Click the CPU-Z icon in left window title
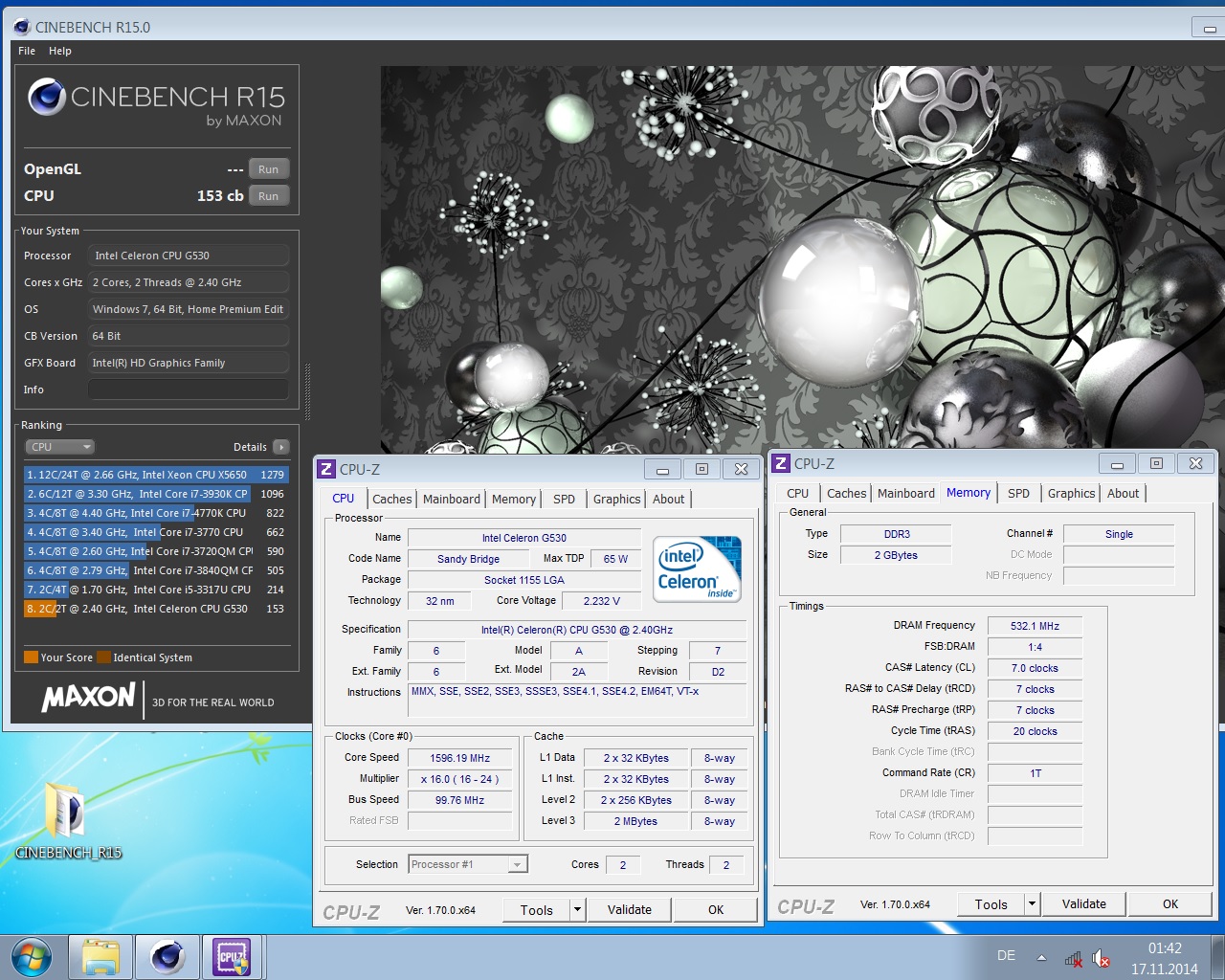This screenshot has width=1225, height=980. pyautogui.click(x=326, y=469)
